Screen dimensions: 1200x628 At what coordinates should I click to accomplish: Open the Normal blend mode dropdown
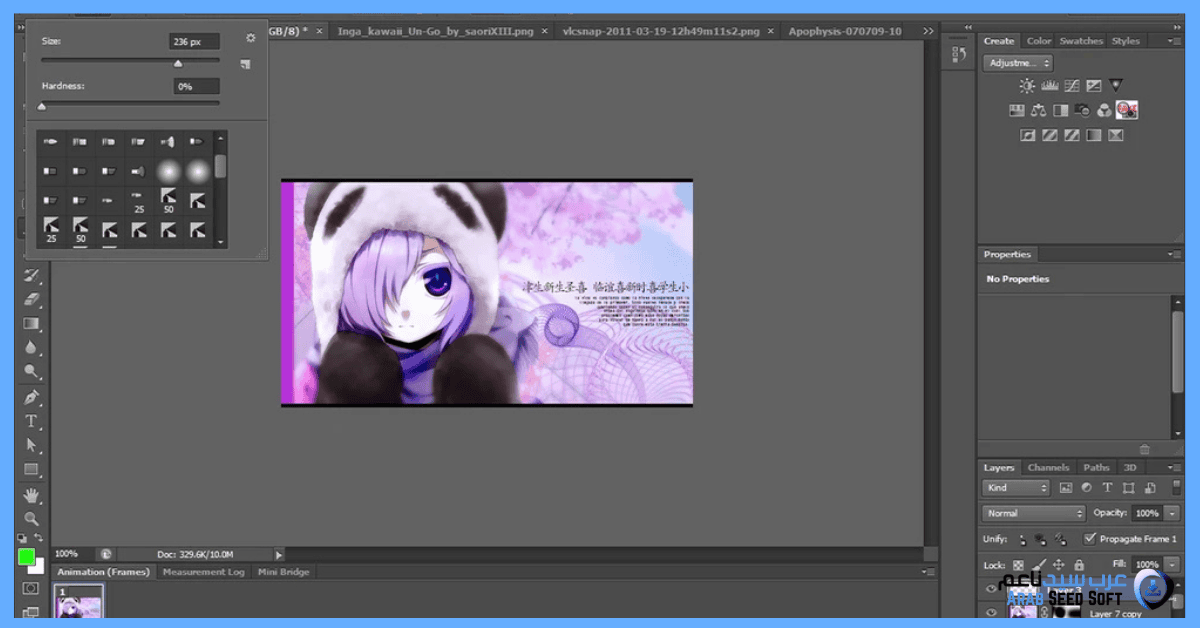1033,513
